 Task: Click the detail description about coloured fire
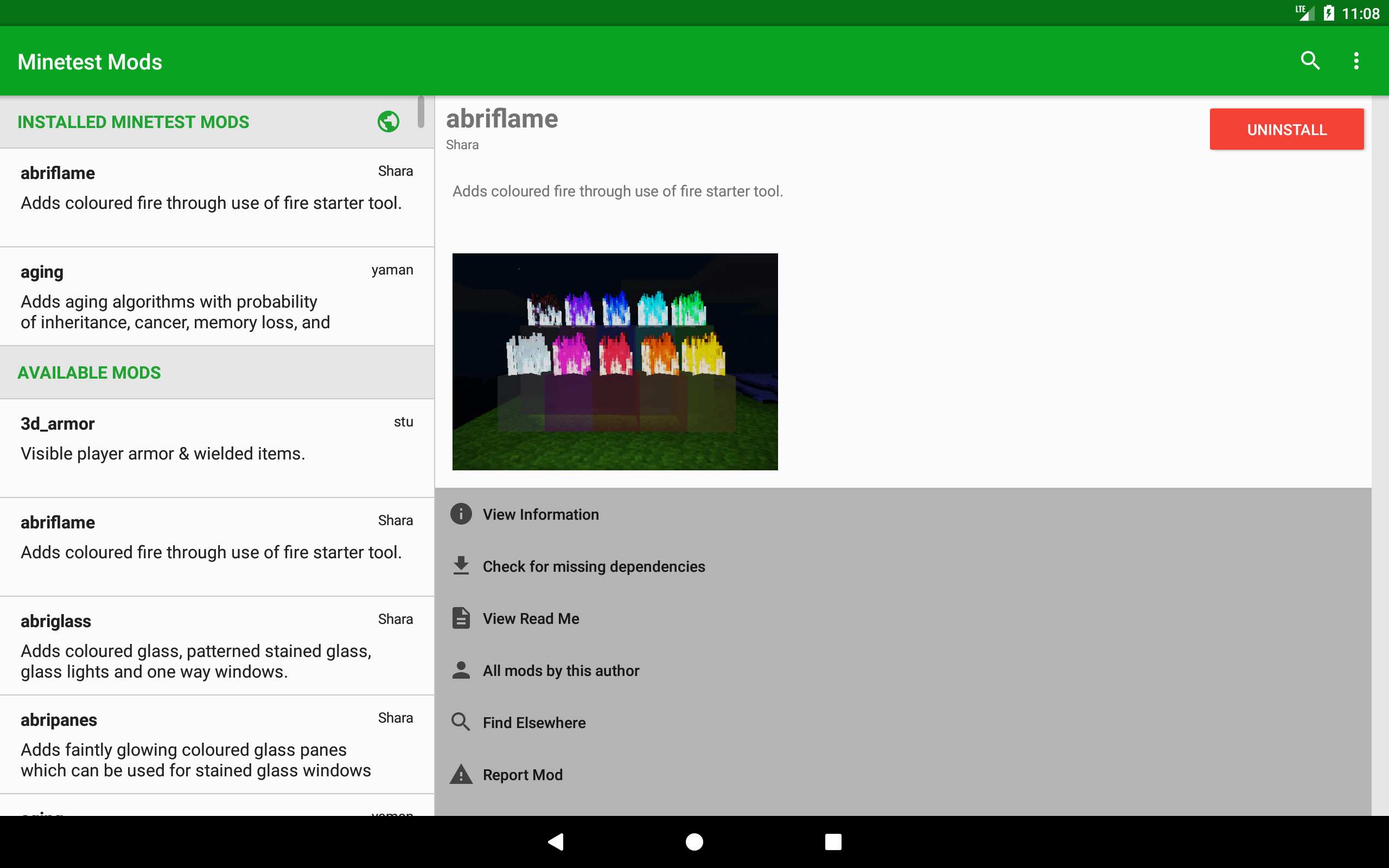[617, 191]
